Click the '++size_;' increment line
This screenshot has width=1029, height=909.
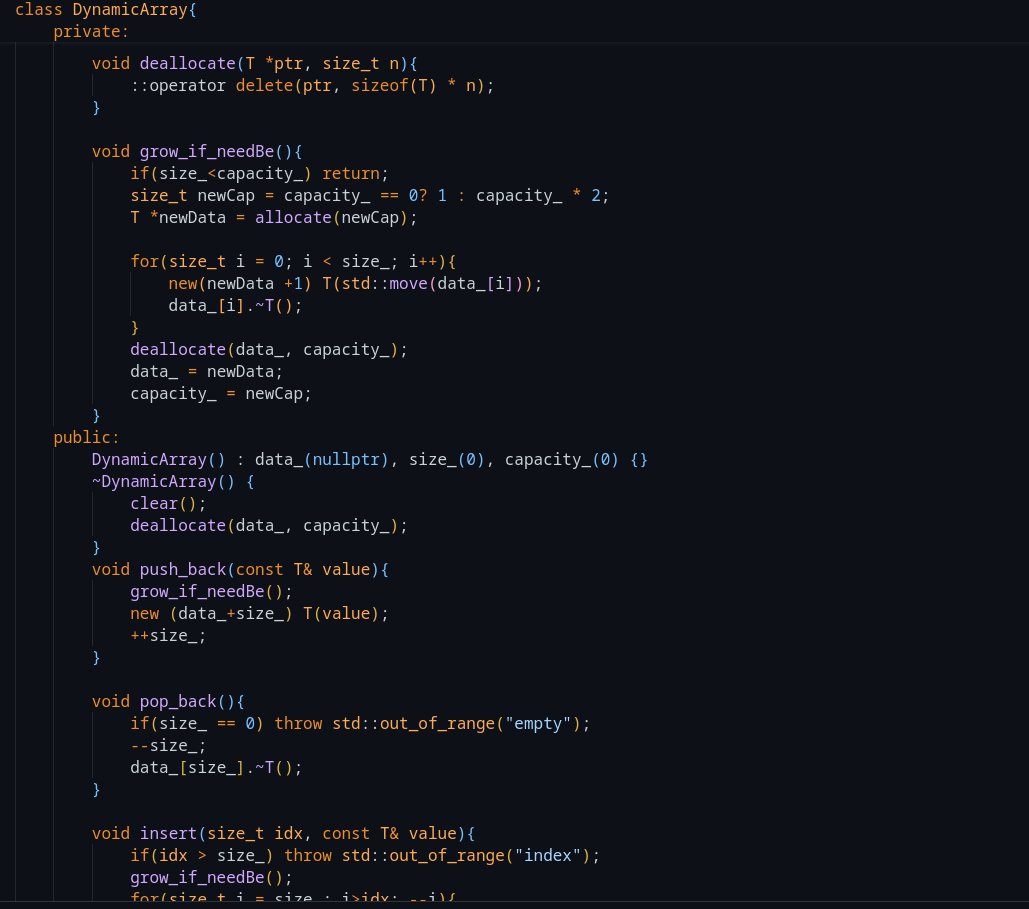coord(168,635)
